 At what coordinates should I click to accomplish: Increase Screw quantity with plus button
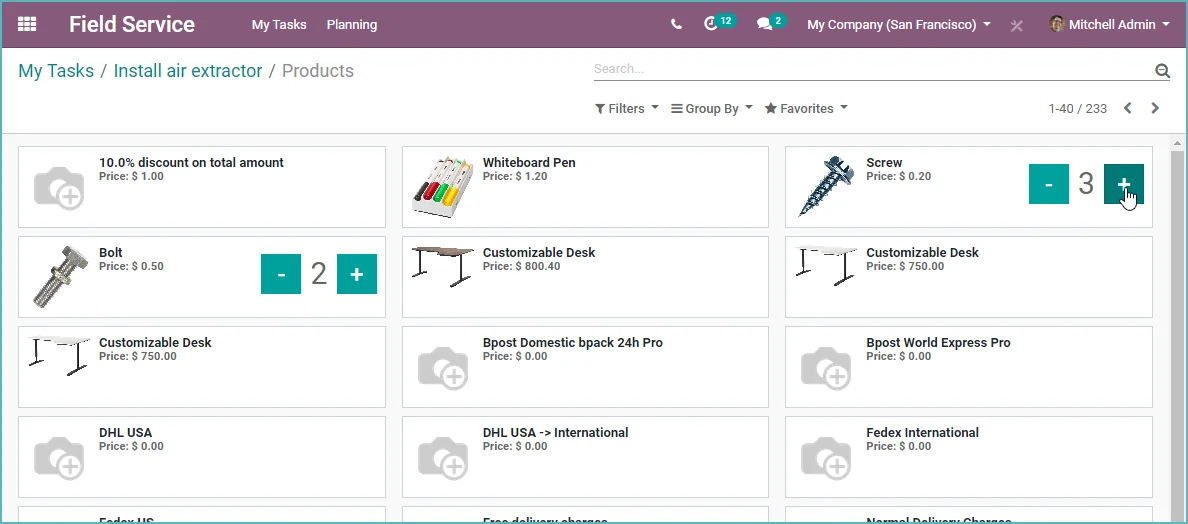[1124, 184]
